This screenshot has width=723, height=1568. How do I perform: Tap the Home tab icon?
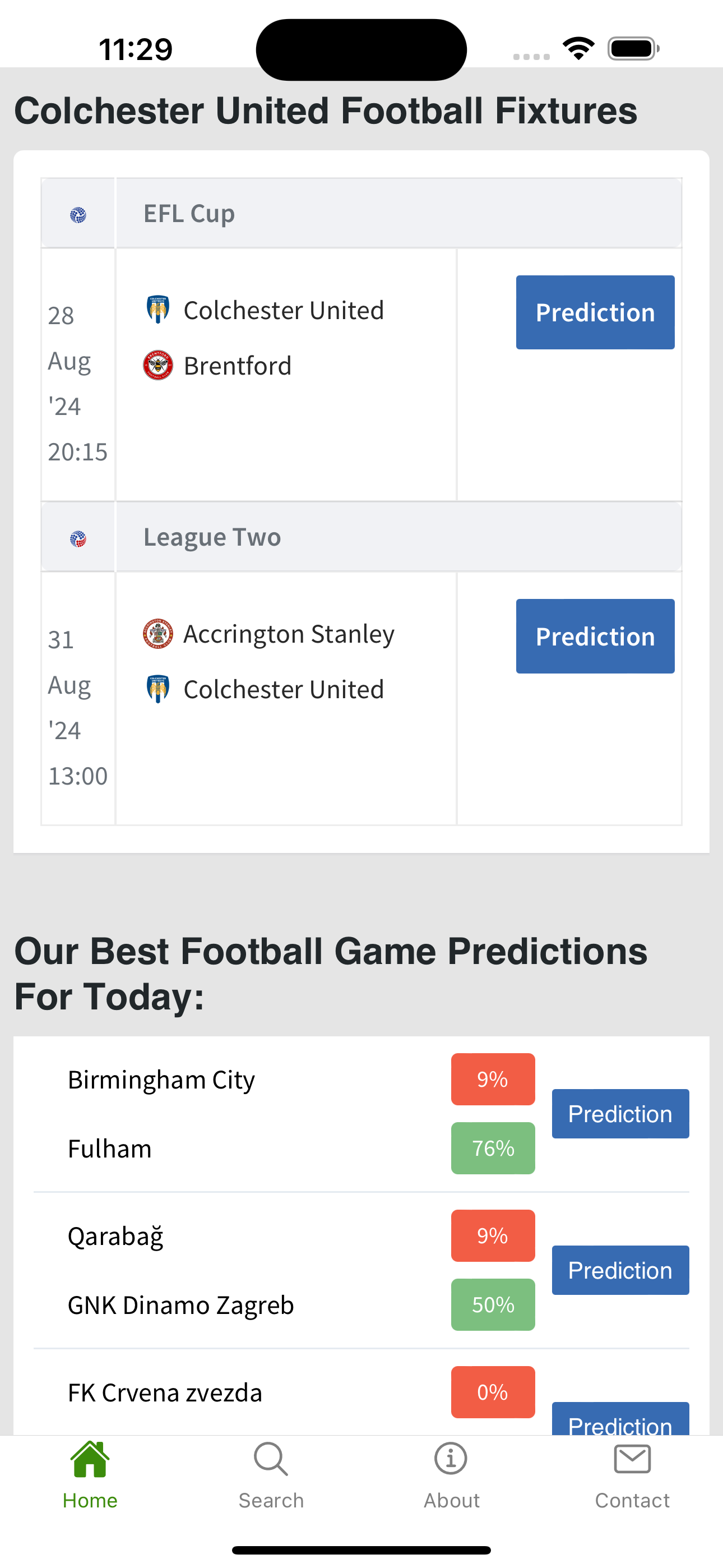click(x=90, y=1460)
